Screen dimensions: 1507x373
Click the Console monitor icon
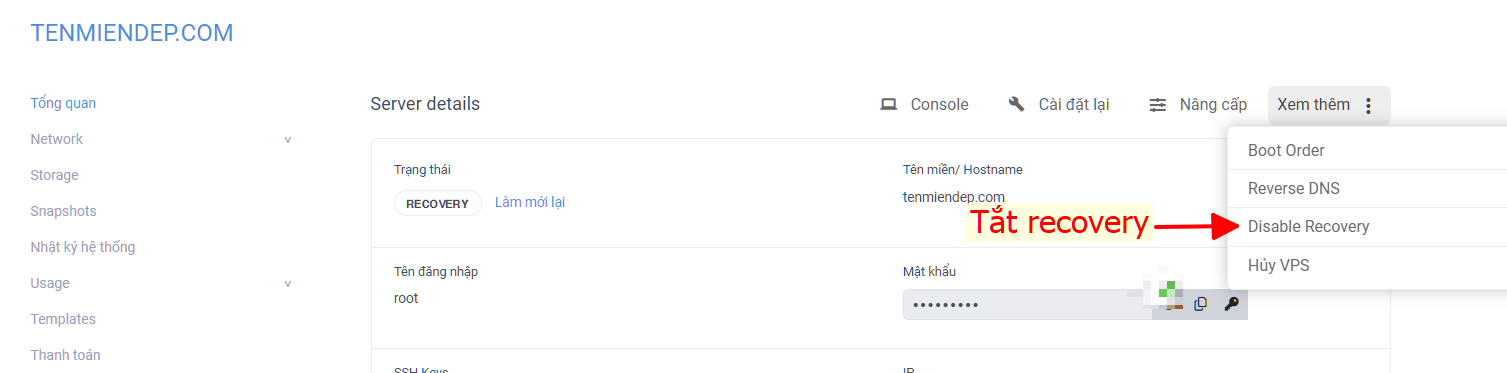888,105
